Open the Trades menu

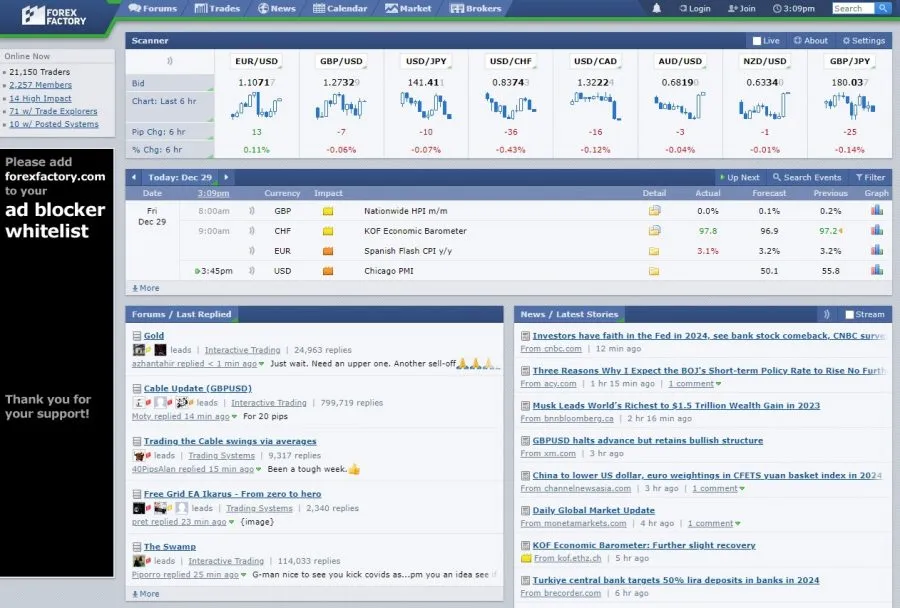pyautogui.click(x=217, y=8)
